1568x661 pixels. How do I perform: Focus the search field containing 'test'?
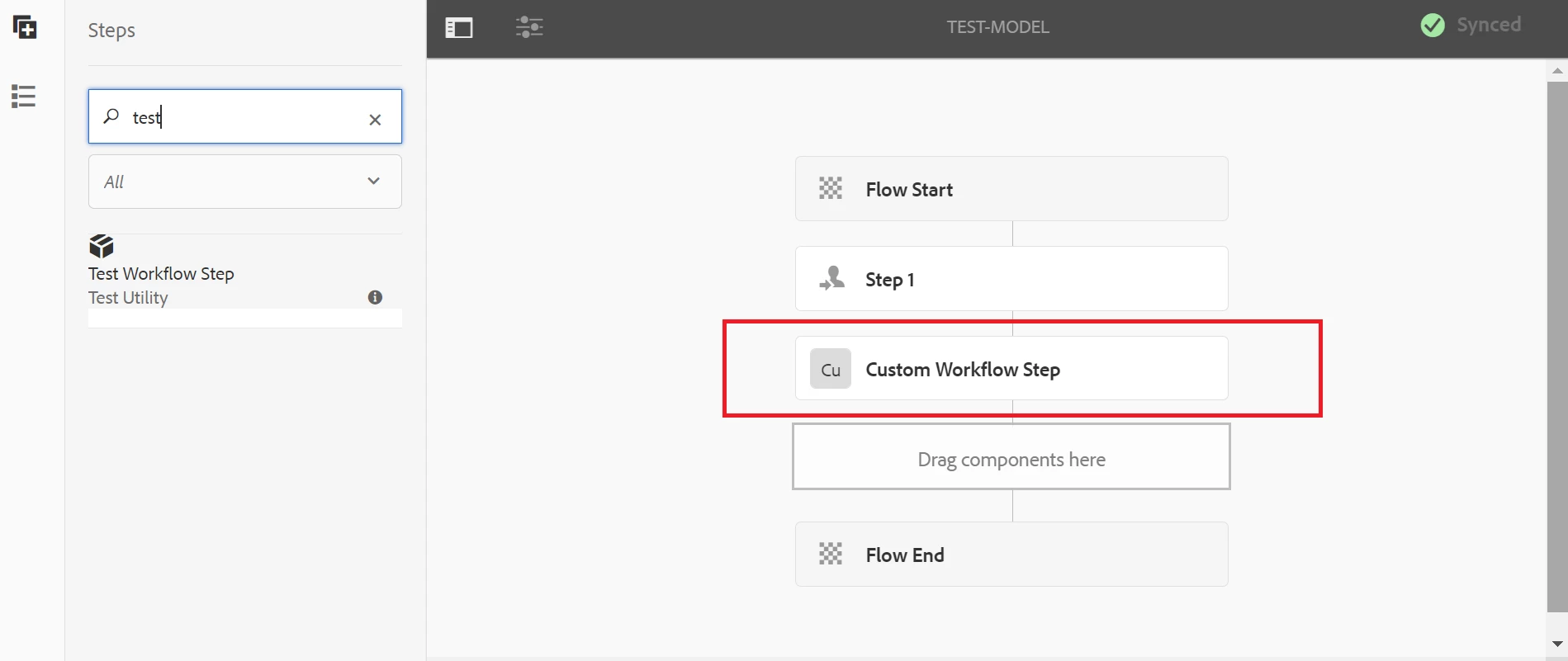[245, 116]
